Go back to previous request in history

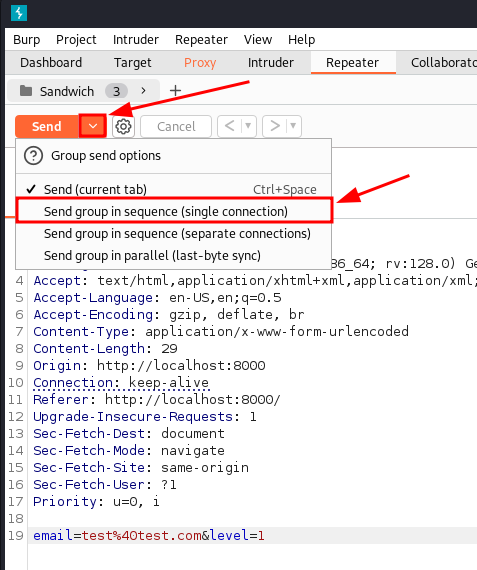tap(229, 126)
